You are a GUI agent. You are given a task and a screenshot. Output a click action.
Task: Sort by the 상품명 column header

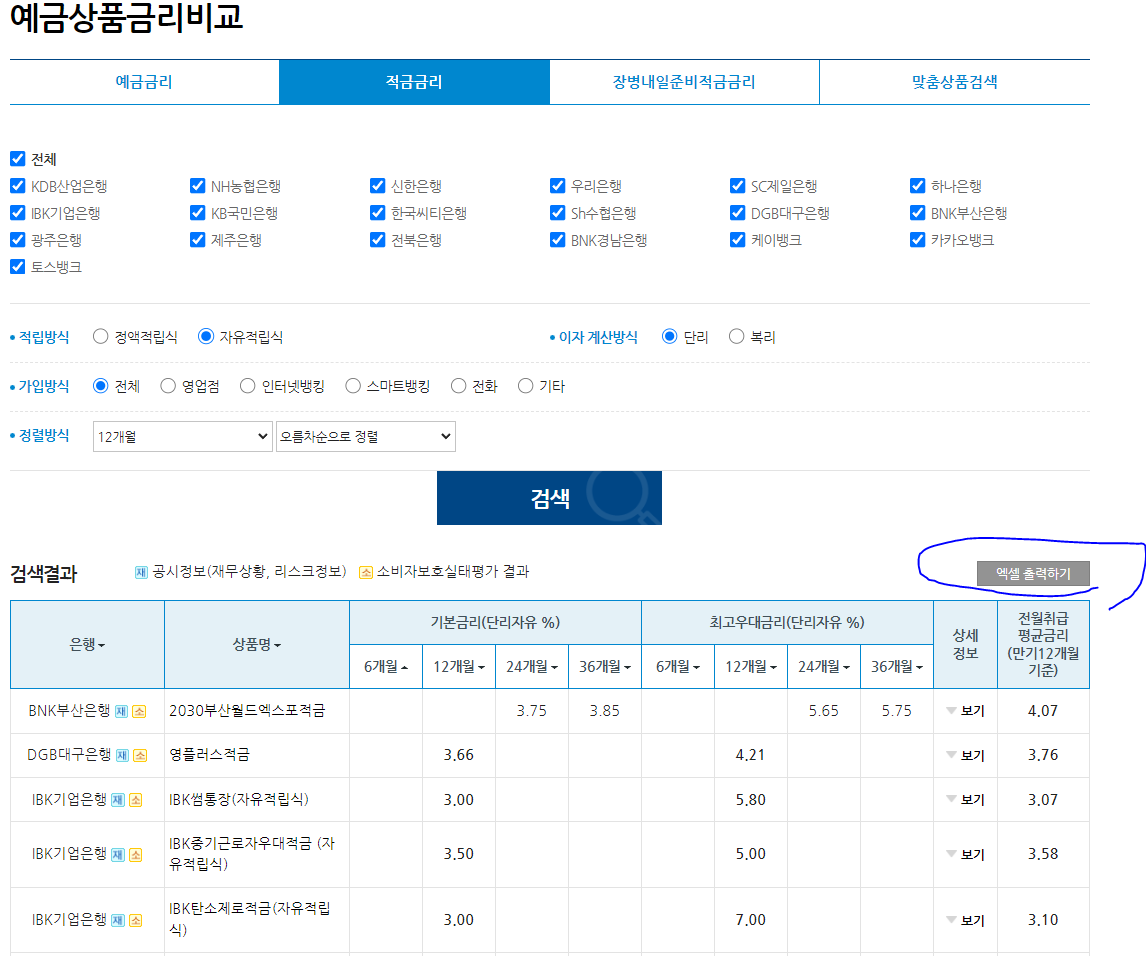257,645
